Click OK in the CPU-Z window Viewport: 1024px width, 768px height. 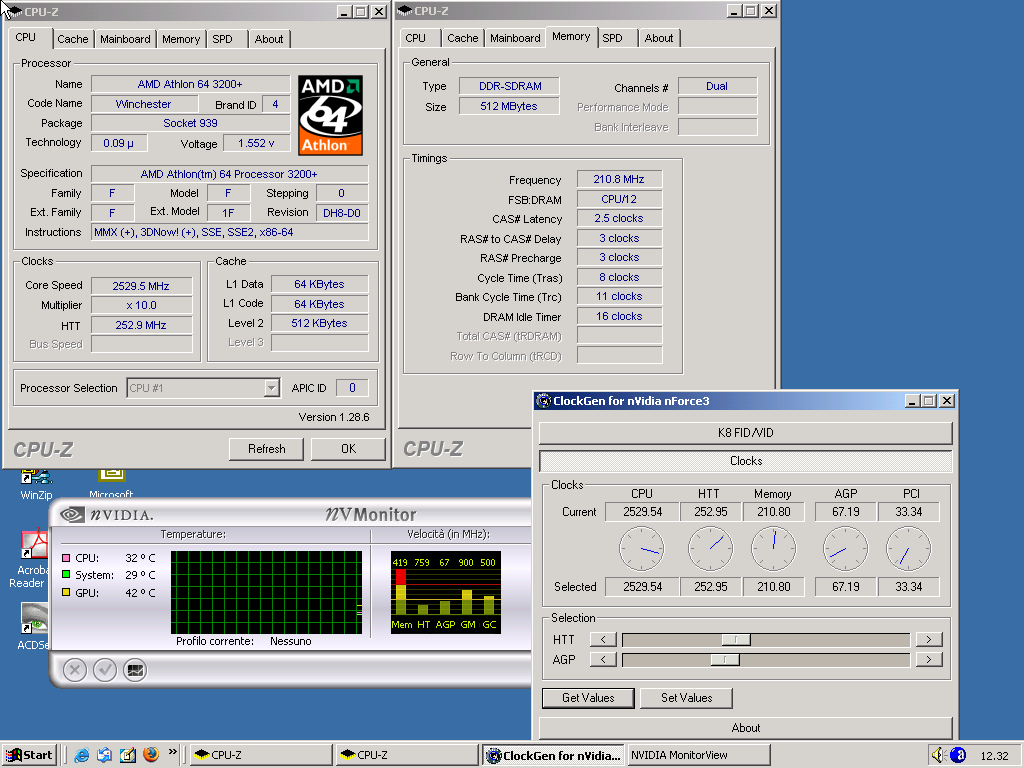(349, 449)
